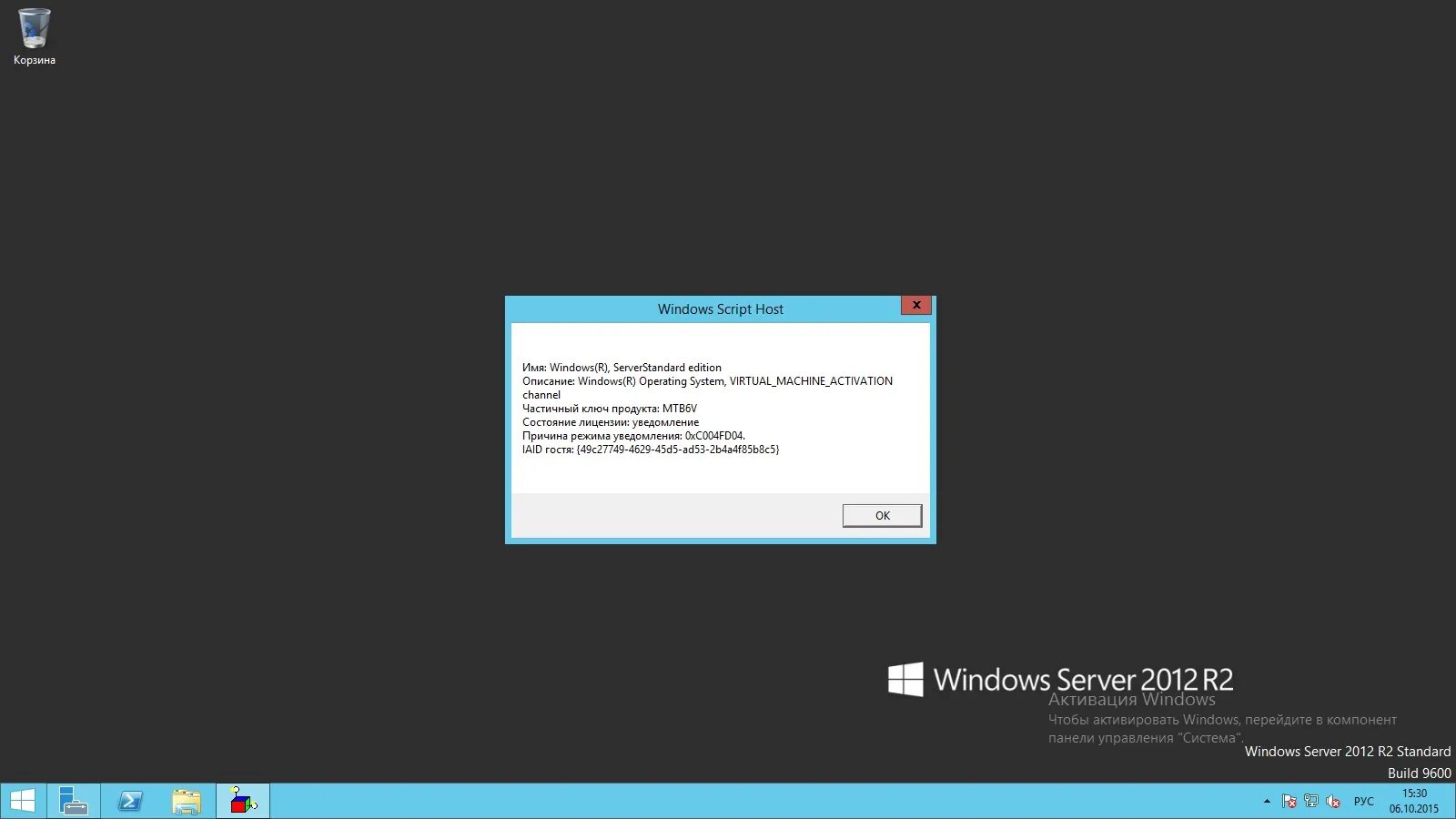This screenshot has height=819, width=1456.
Task: Click the 'IAID гостя' GUID line
Action: pos(651,450)
